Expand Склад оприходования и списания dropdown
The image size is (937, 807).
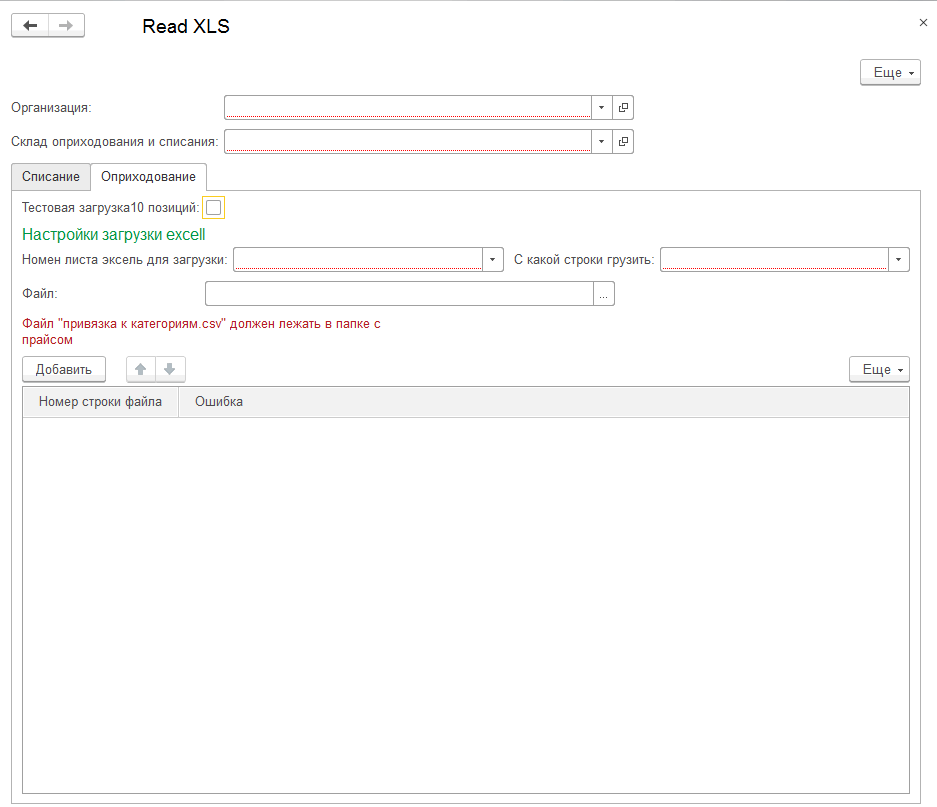[x=601, y=142]
